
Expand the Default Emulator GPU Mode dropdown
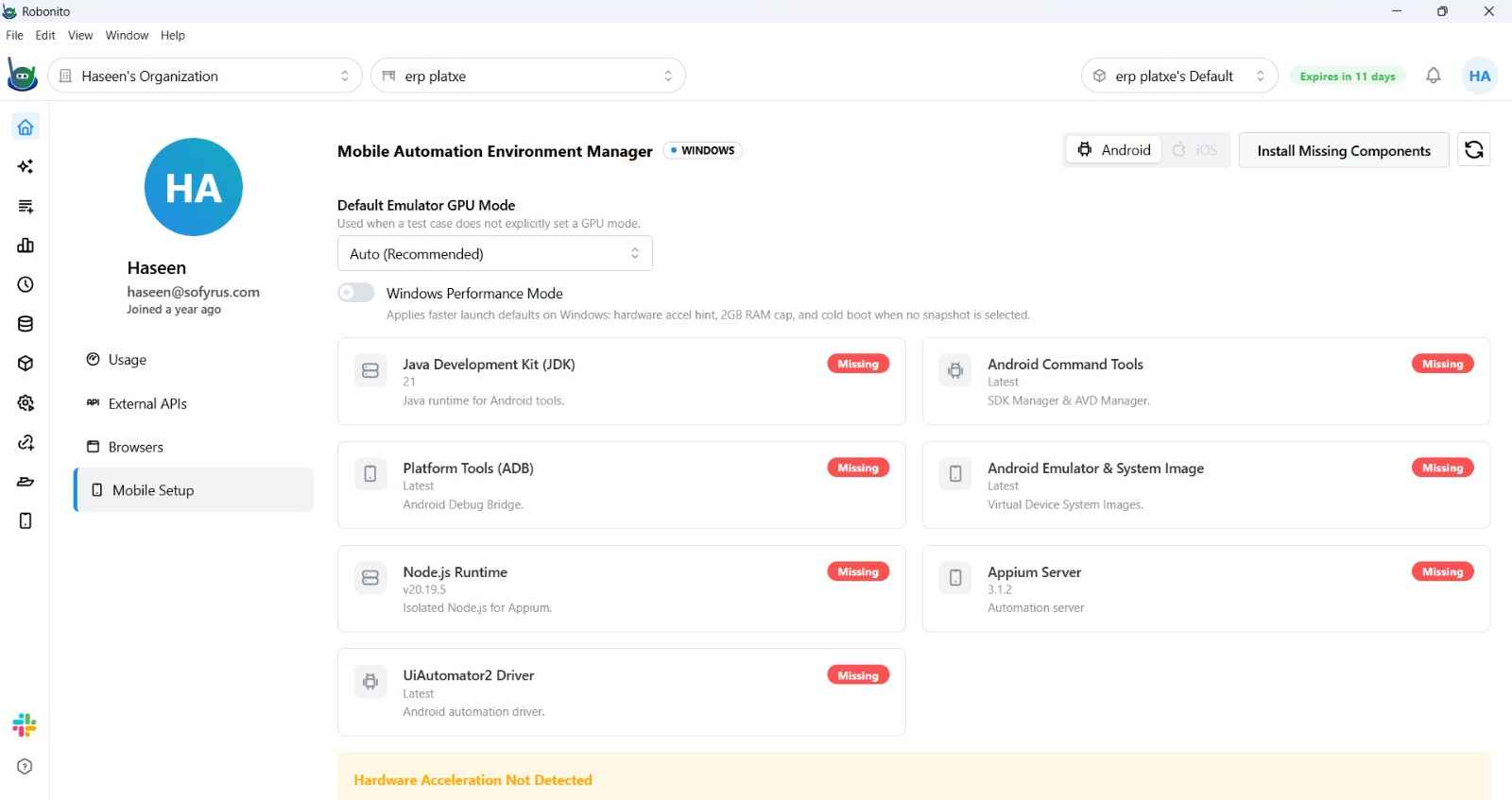pos(495,253)
